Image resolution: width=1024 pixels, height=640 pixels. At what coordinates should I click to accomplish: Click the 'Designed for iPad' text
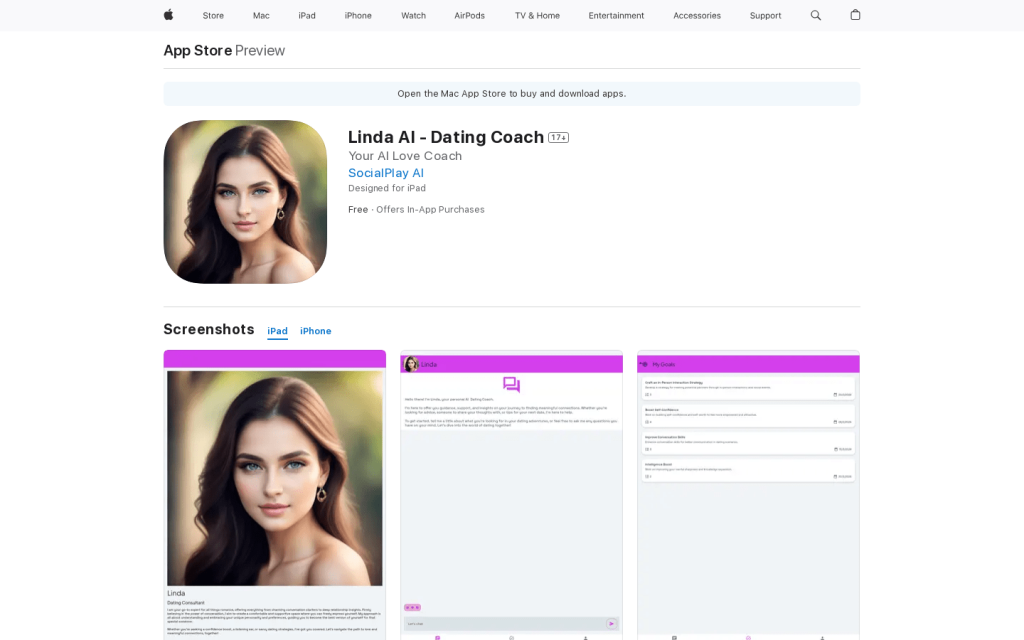point(387,188)
